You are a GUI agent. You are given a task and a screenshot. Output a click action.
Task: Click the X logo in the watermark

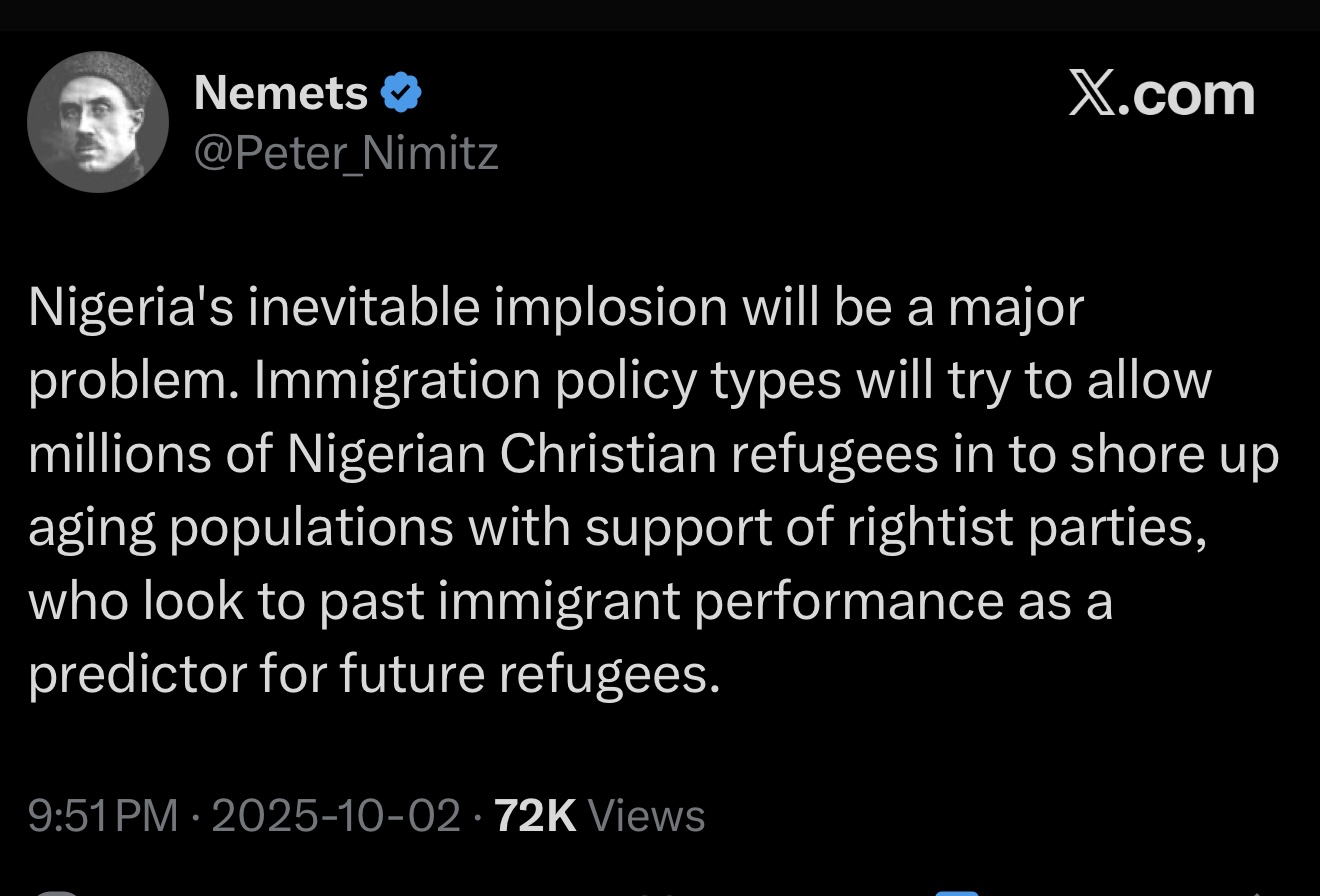(x=1092, y=95)
